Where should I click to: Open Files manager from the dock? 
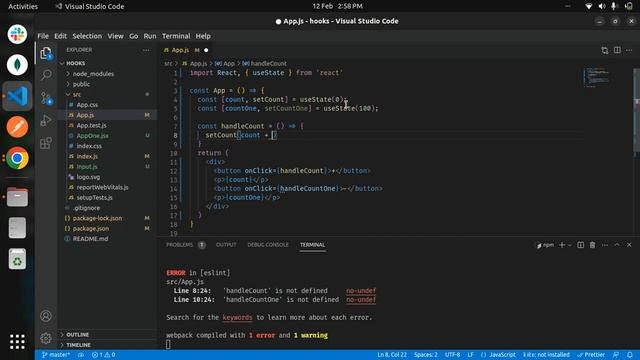[x=17, y=197]
